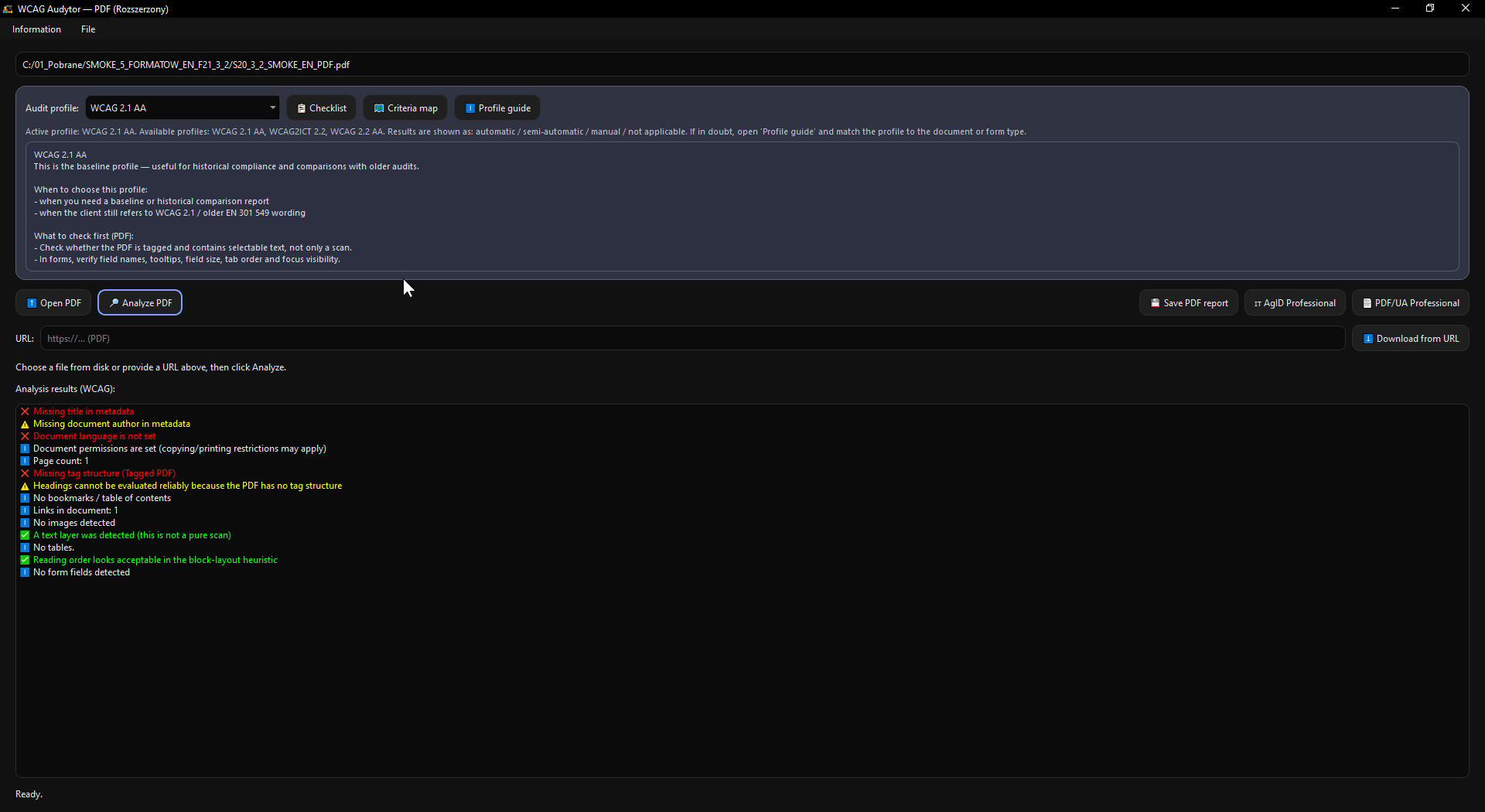
Task: Click the Open PDF button
Action: click(x=53, y=303)
